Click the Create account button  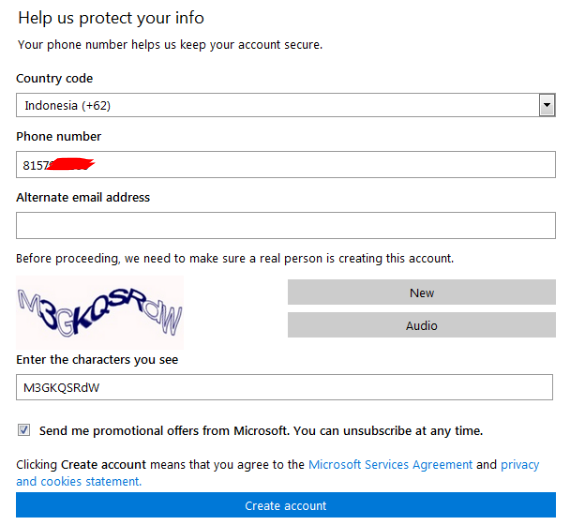(286, 505)
